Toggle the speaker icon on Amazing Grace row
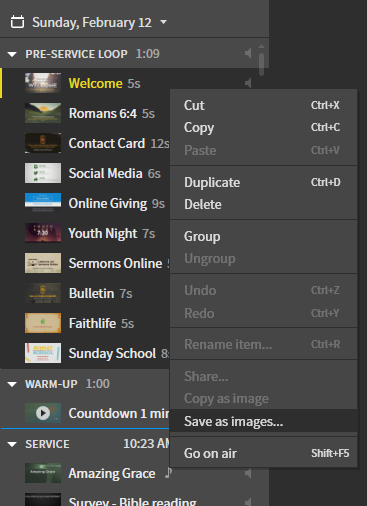 [x=248, y=473]
